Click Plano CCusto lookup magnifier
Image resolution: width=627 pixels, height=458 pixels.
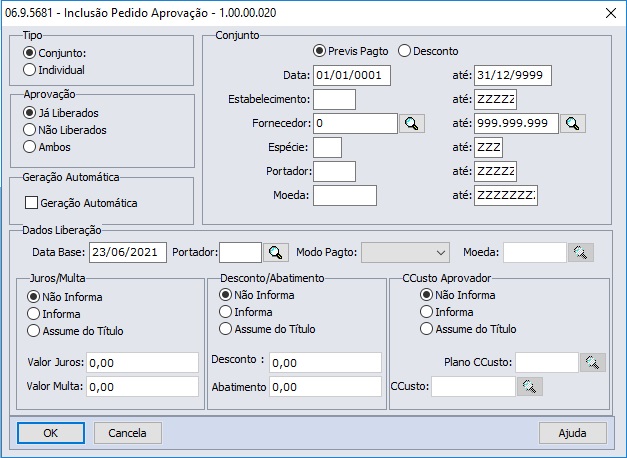pos(593,362)
